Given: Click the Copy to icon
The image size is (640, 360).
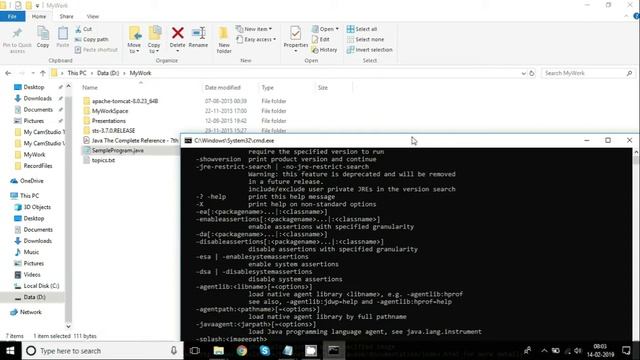Looking at the screenshot, I should pos(154,33).
